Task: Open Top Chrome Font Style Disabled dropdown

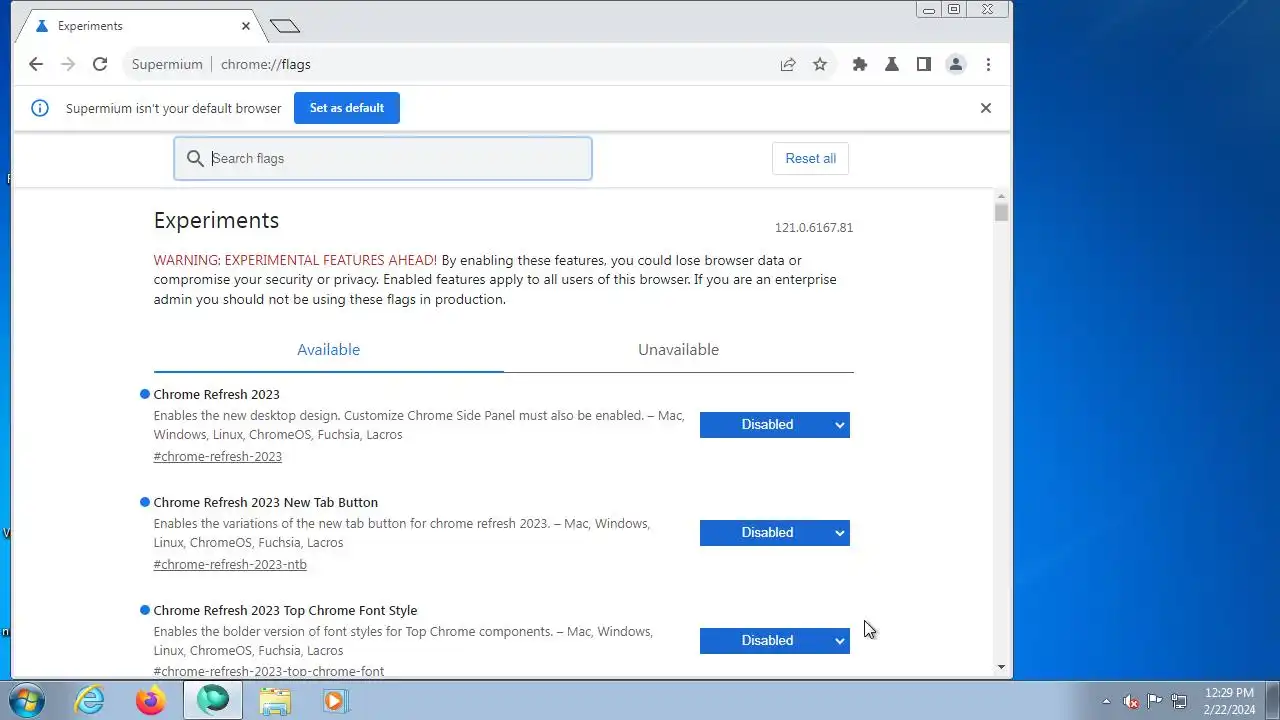Action: 774,640
